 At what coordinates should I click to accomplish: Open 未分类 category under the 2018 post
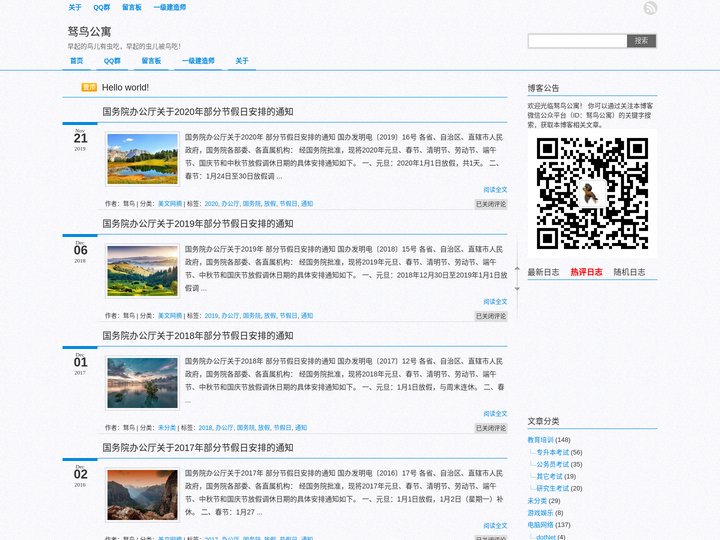click(167, 428)
